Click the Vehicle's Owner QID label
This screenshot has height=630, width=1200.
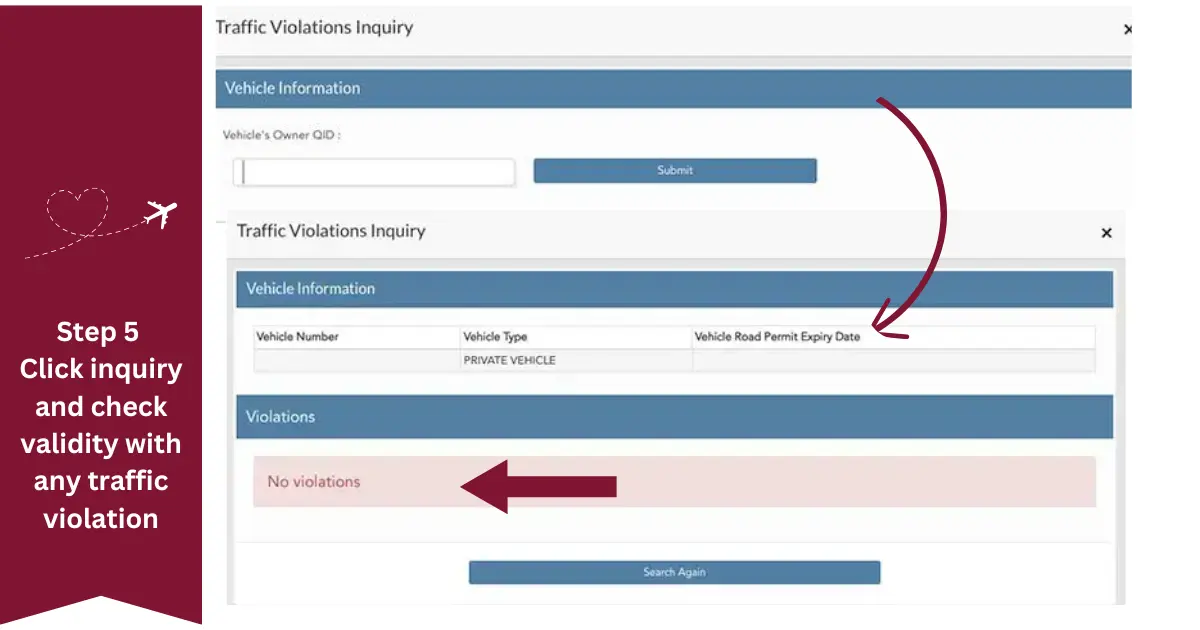coord(282,135)
